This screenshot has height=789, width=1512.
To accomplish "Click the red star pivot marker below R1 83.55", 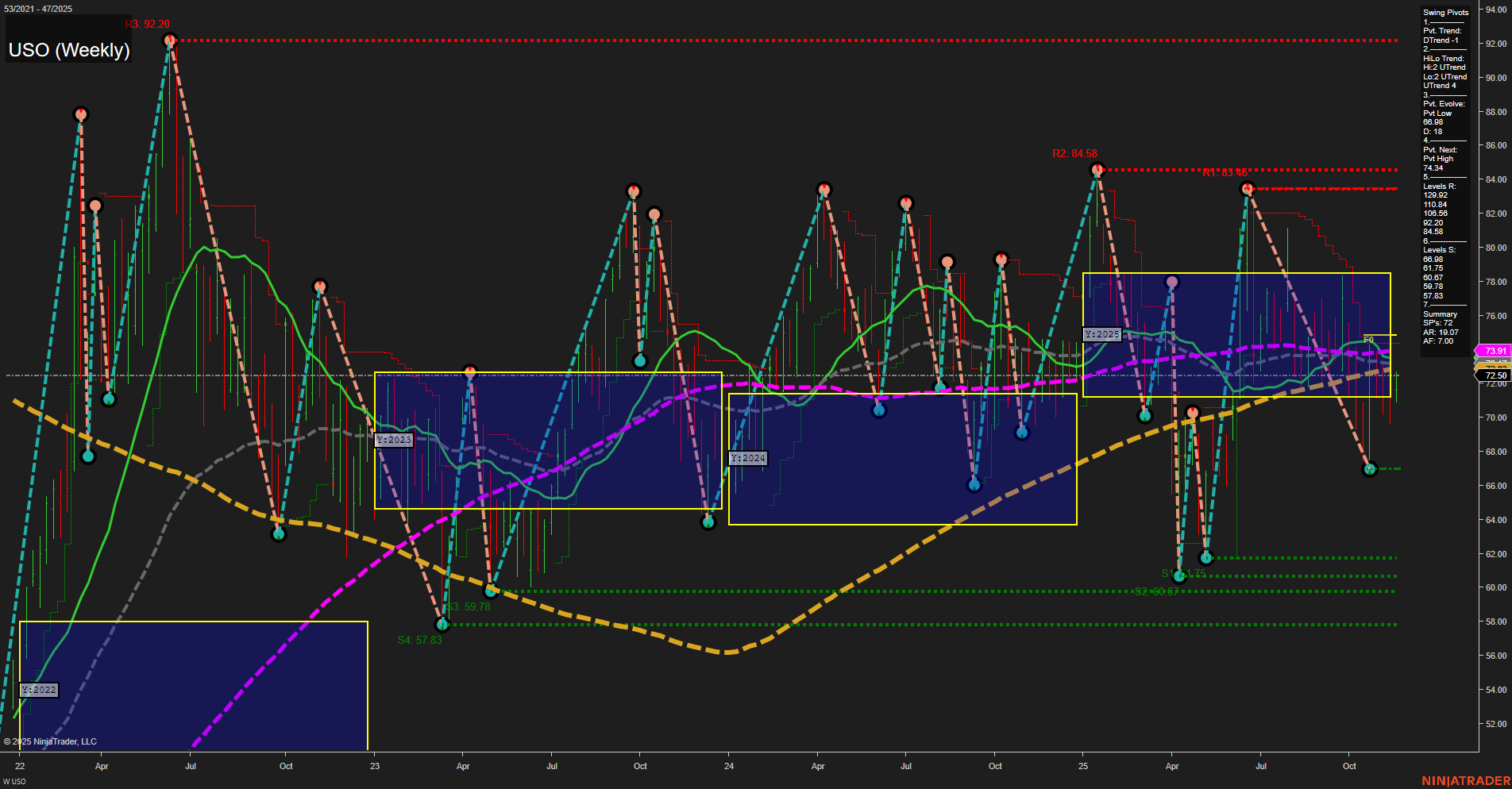I will click(x=1248, y=188).
